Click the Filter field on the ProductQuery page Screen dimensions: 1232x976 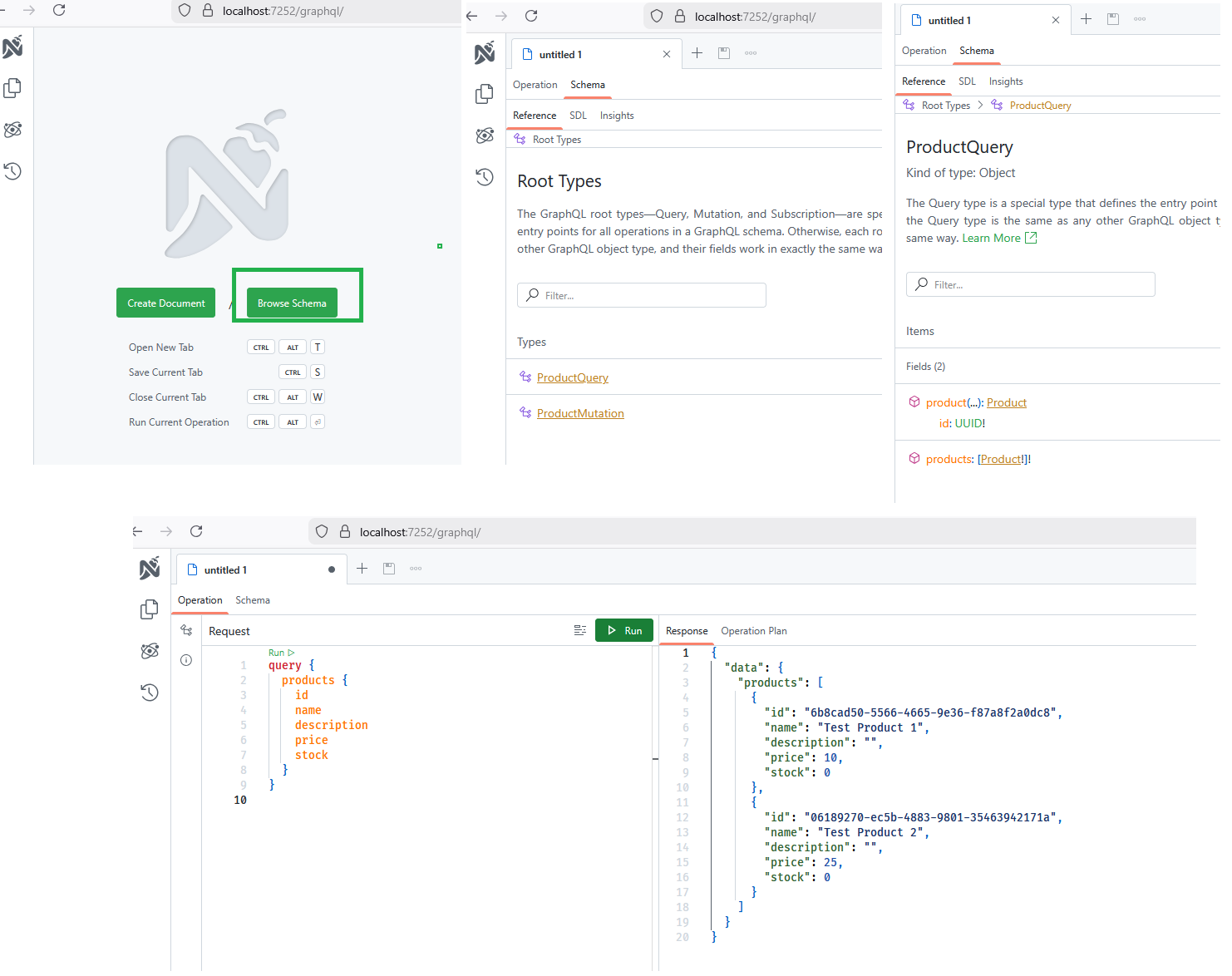(x=1031, y=285)
